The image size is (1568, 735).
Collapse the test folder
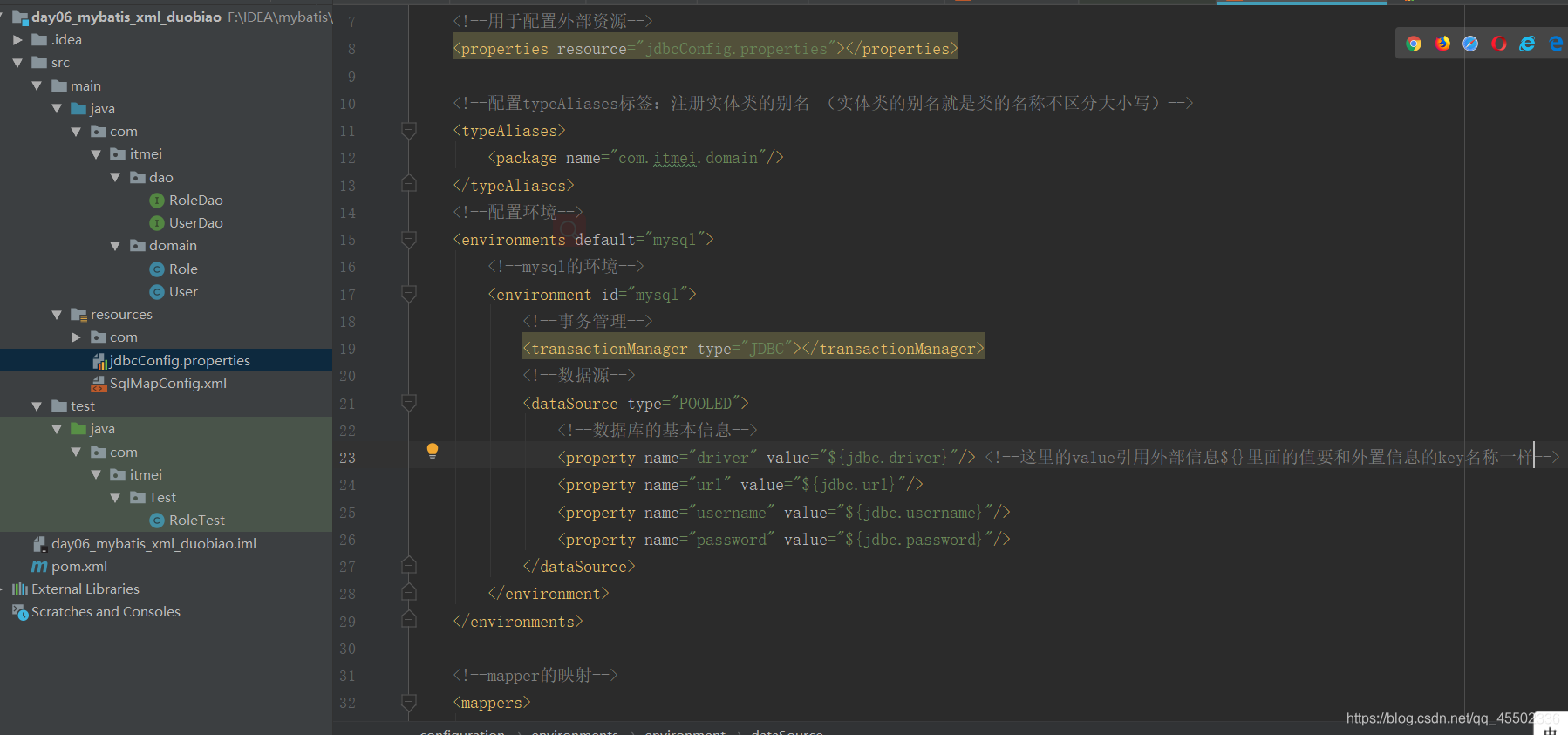point(37,406)
